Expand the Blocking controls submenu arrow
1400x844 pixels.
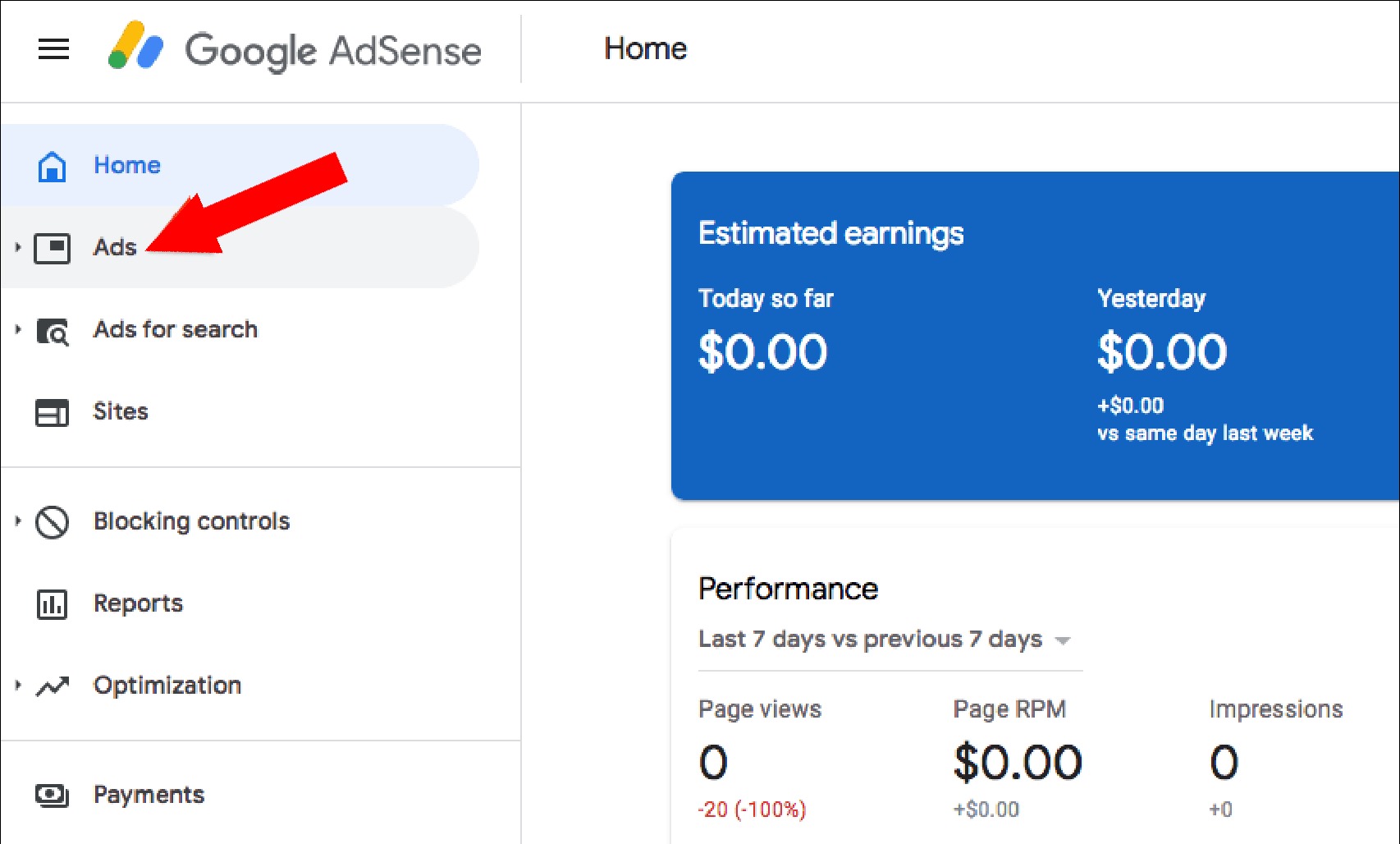(x=17, y=521)
